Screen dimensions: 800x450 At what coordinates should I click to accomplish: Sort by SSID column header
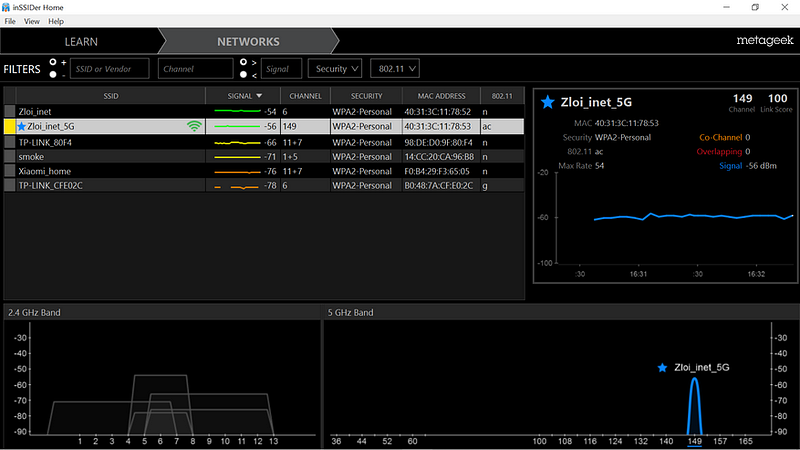[111, 96]
